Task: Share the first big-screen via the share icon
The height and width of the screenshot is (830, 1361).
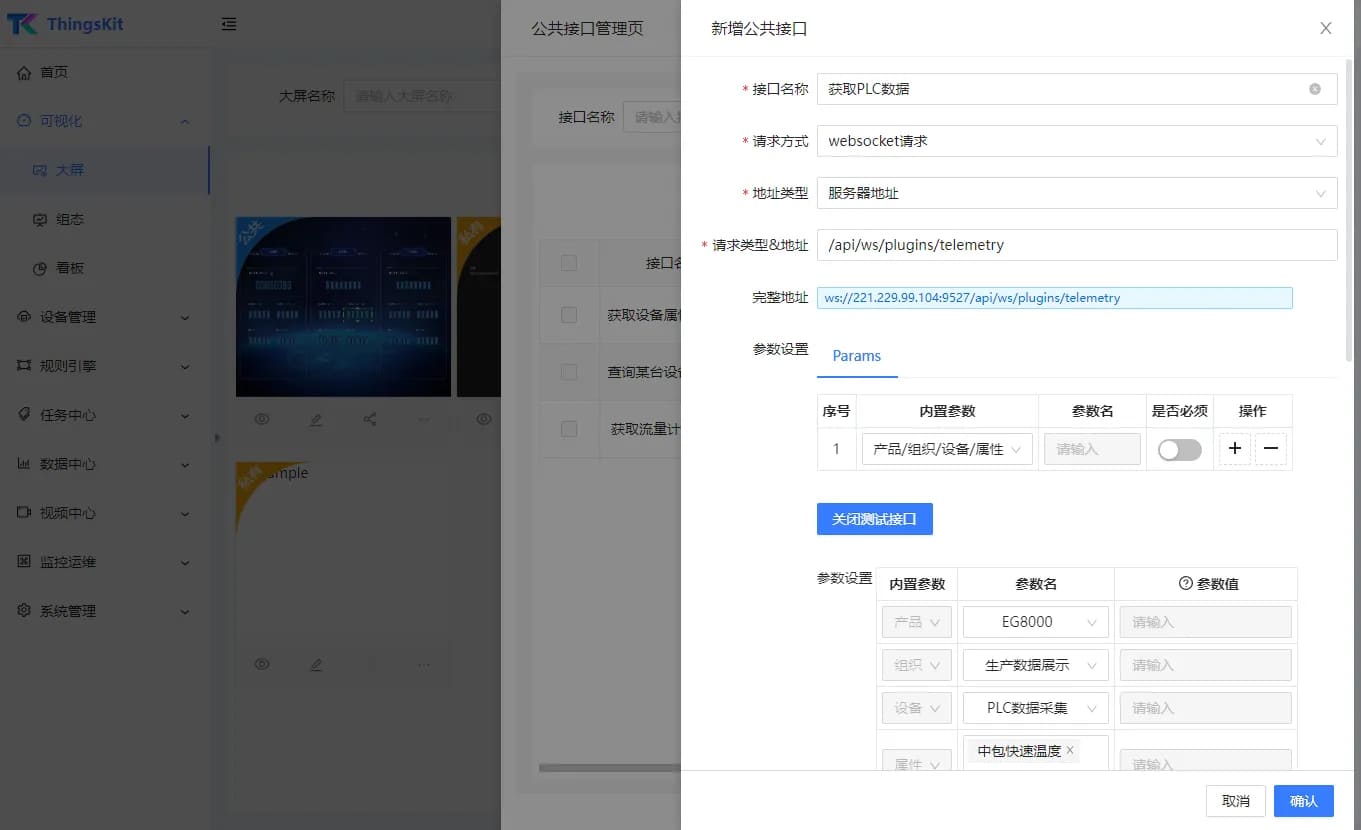Action: [x=370, y=419]
